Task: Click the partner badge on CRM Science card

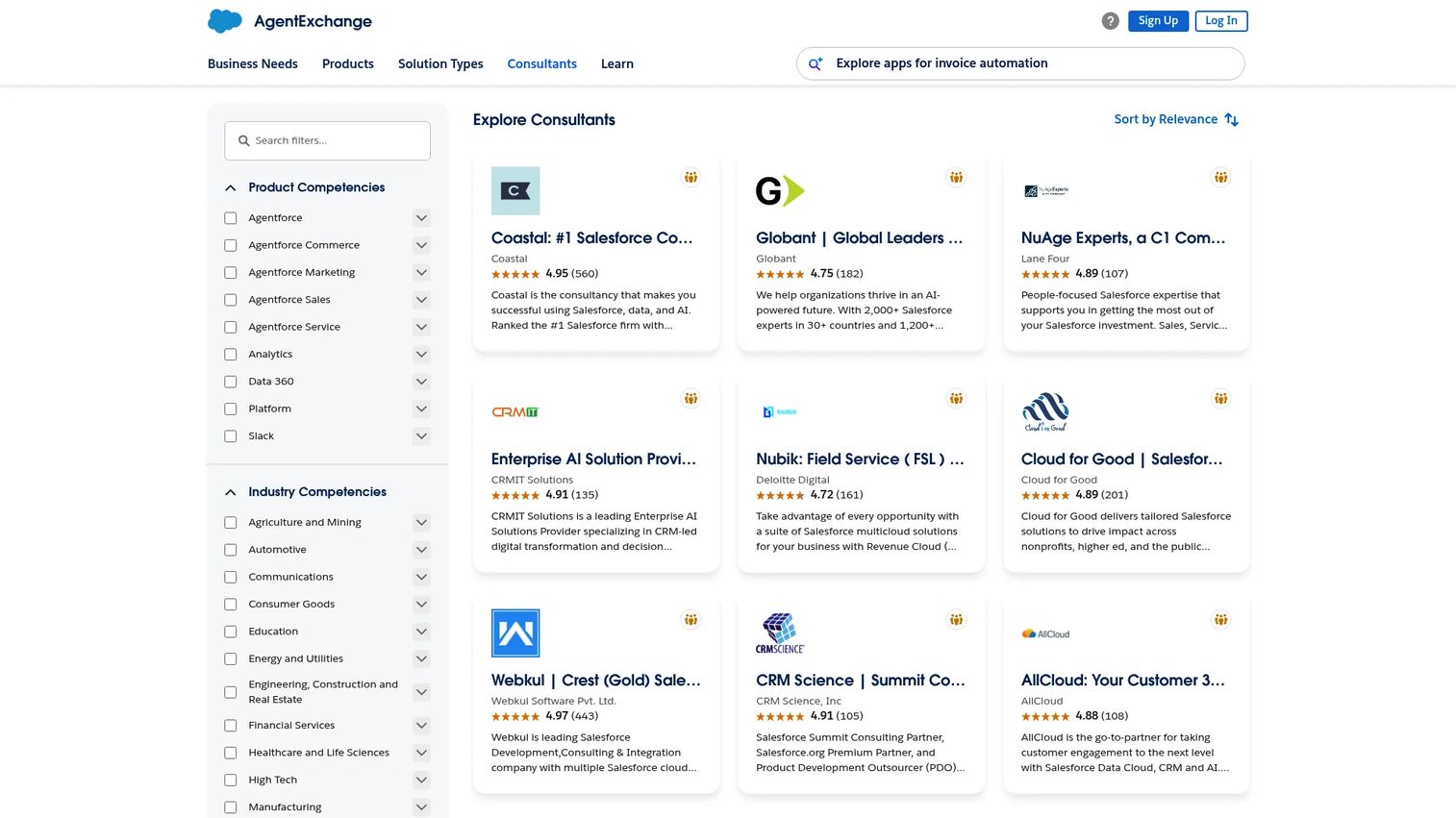Action: (956, 619)
